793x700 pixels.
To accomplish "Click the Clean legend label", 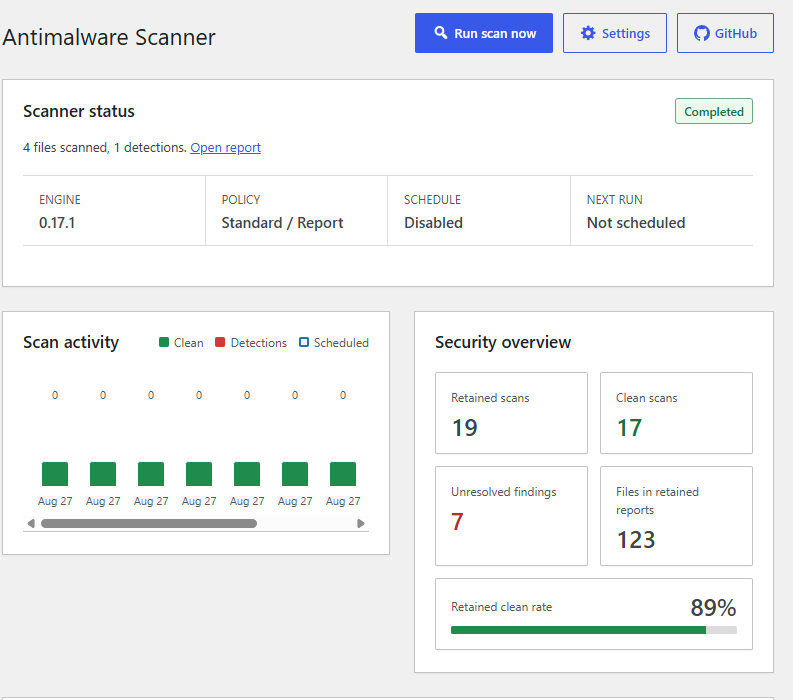I will (x=189, y=343).
